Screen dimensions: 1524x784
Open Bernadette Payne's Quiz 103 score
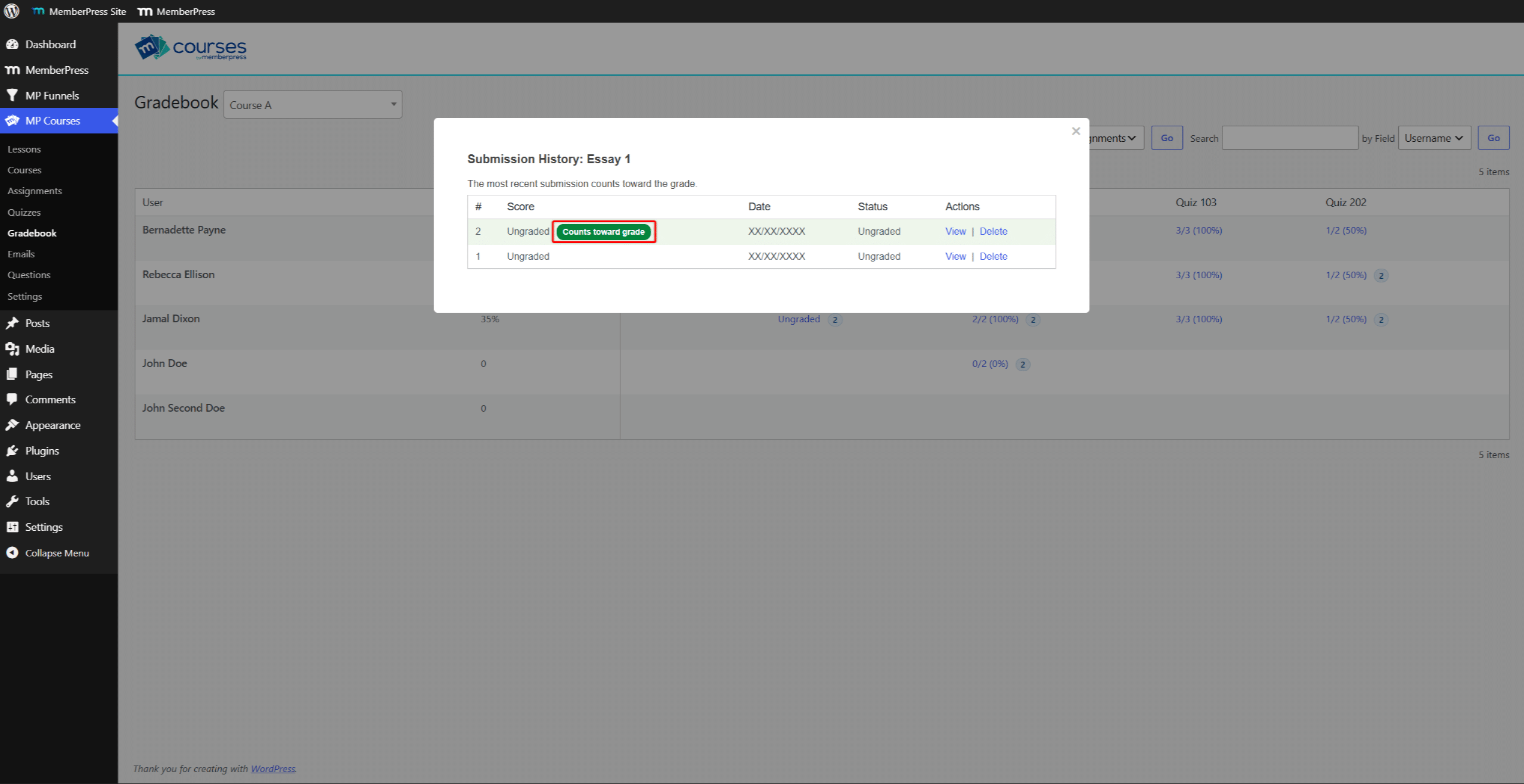click(1199, 231)
